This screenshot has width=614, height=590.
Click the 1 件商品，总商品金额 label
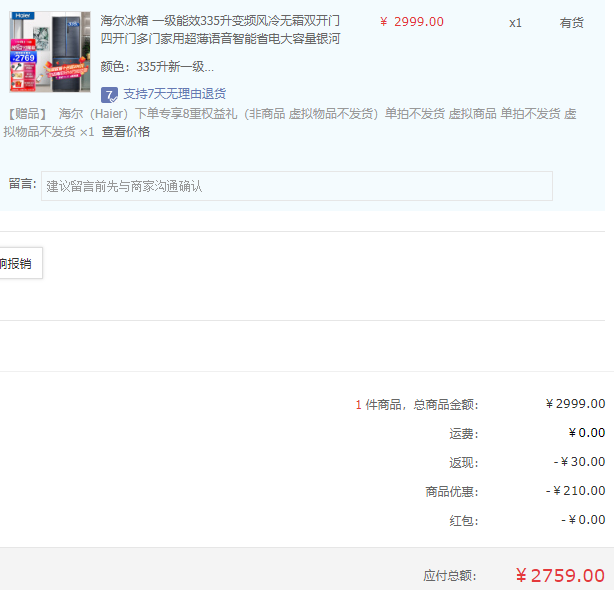(x=417, y=404)
